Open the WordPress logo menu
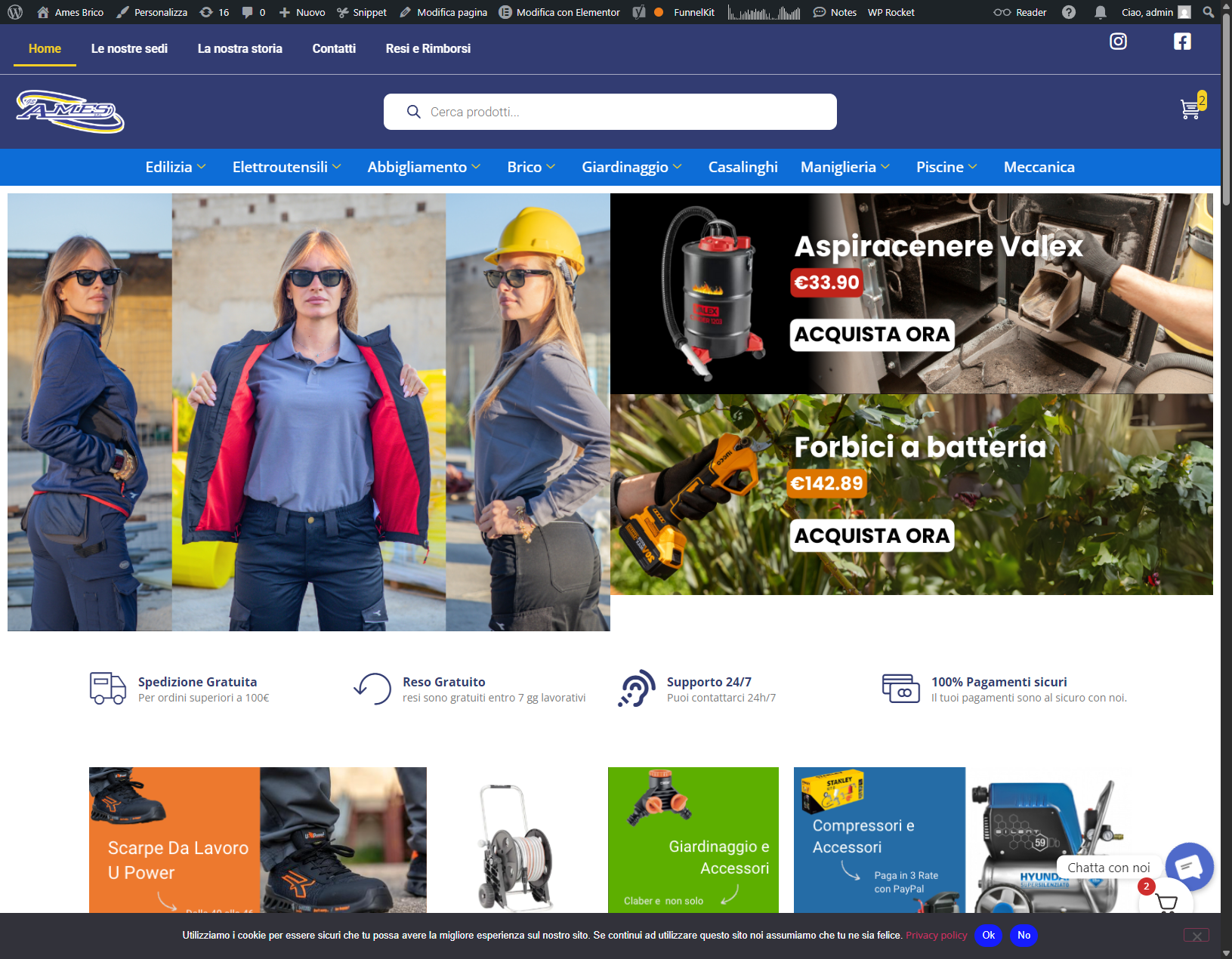This screenshot has width=1232, height=959. (x=14, y=12)
